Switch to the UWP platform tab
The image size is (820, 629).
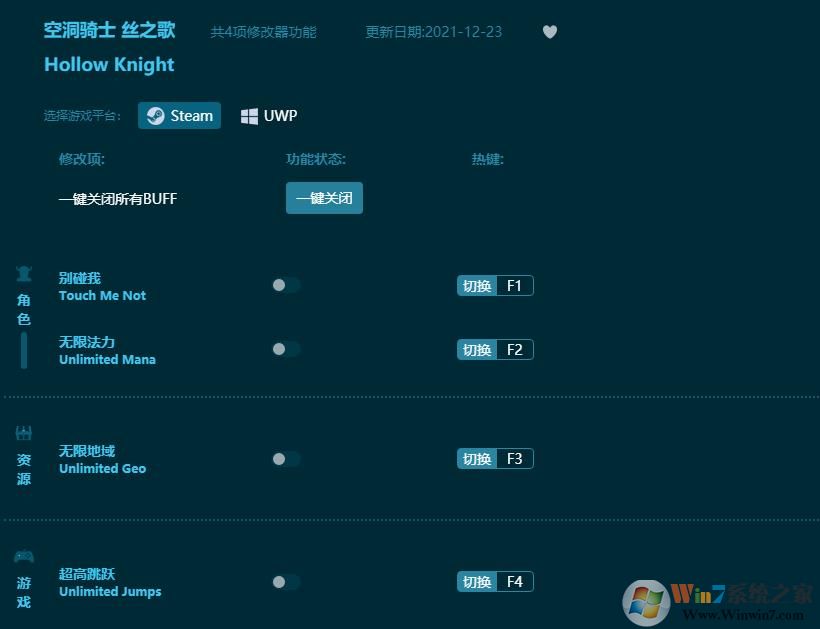click(x=268, y=115)
